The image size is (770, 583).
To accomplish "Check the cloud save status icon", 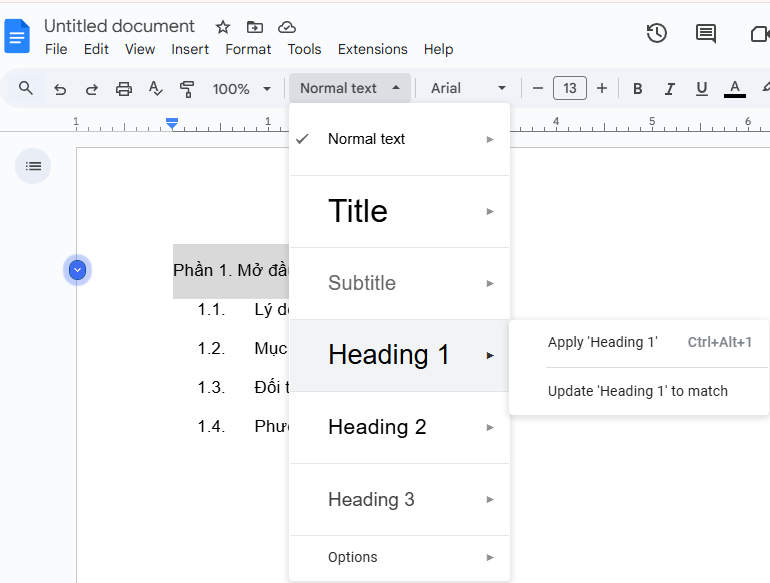I will point(287,27).
